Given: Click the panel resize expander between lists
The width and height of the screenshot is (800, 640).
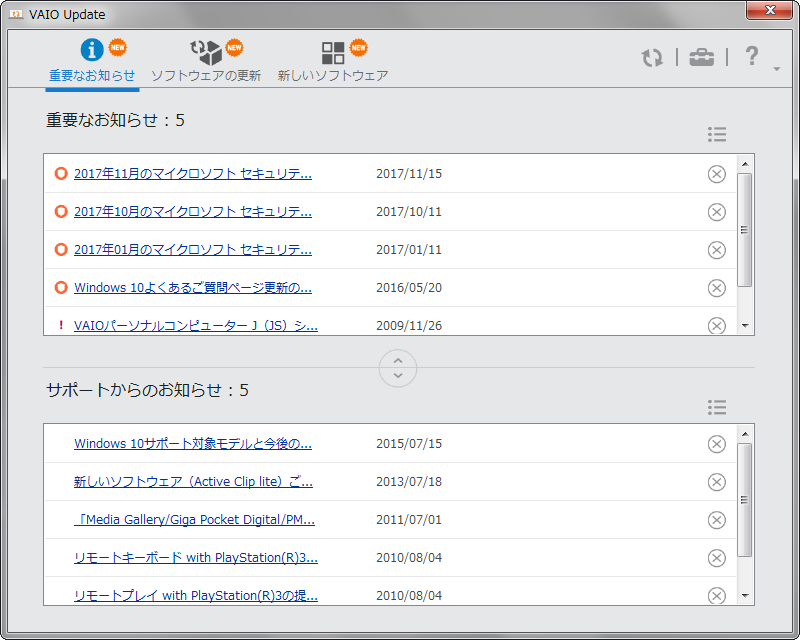Looking at the screenshot, I should (x=398, y=368).
